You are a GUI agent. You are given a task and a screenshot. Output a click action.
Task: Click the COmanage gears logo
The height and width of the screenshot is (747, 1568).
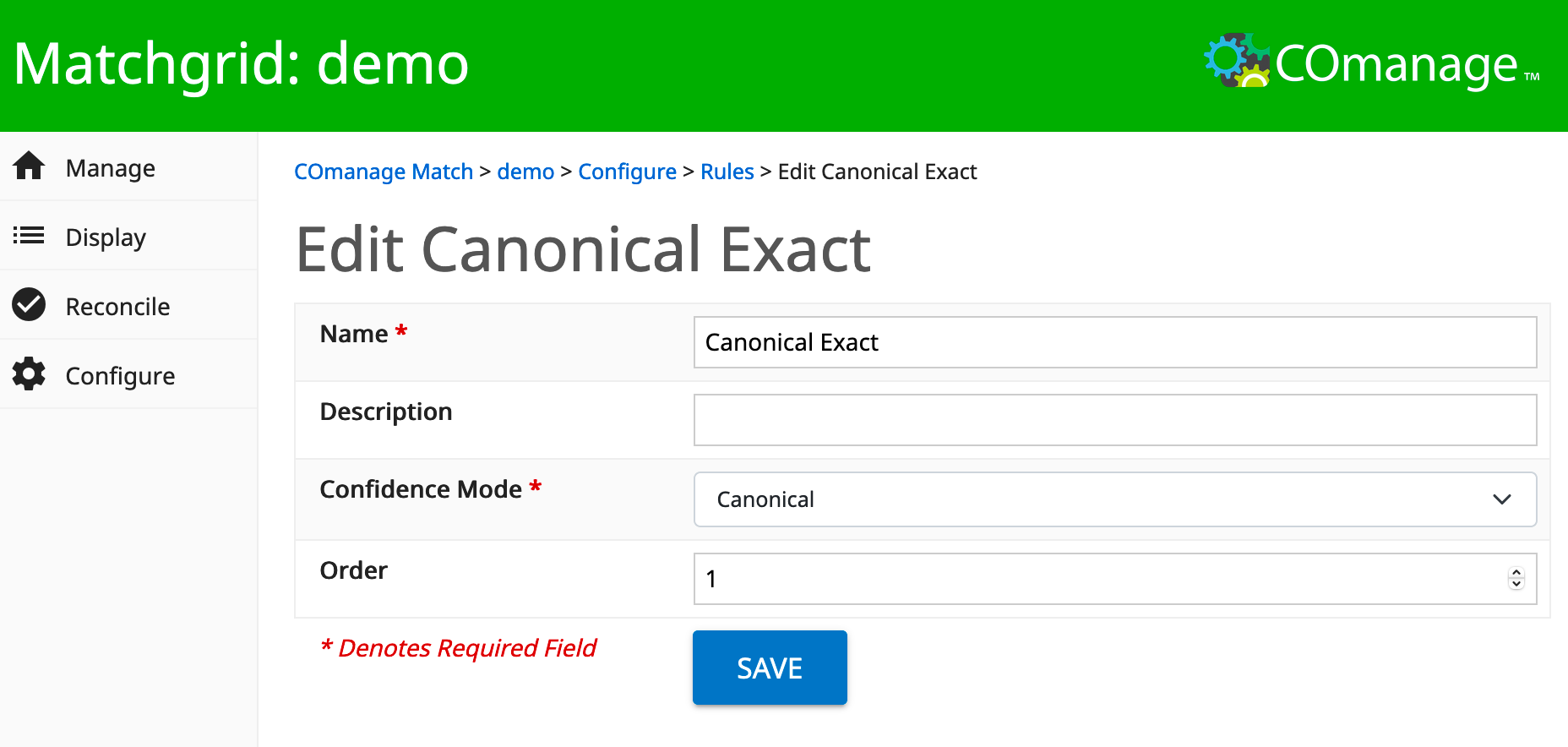pyautogui.click(x=1237, y=60)
